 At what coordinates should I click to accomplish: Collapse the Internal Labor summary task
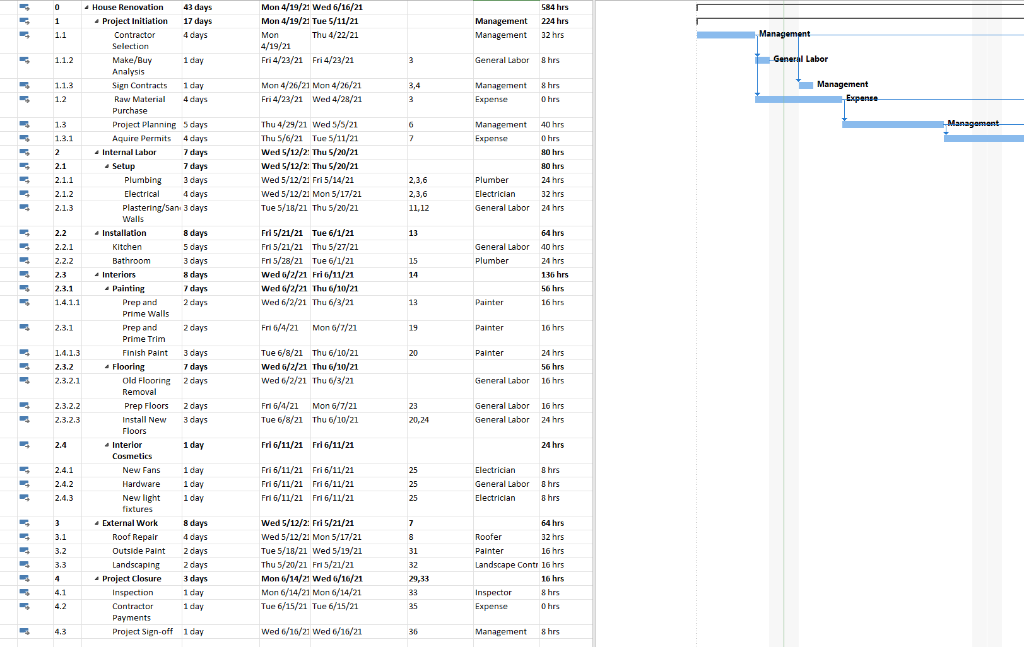(97, 152)
